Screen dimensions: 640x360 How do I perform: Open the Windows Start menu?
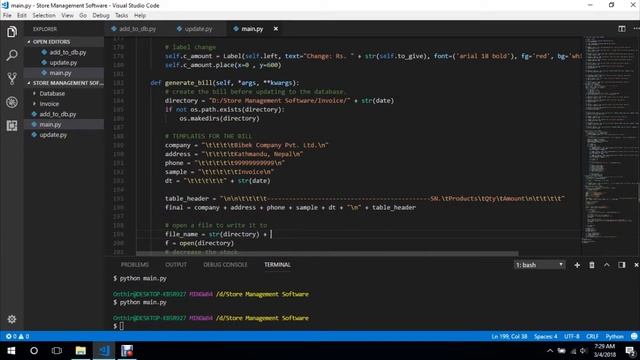click(x=11, y=351)
